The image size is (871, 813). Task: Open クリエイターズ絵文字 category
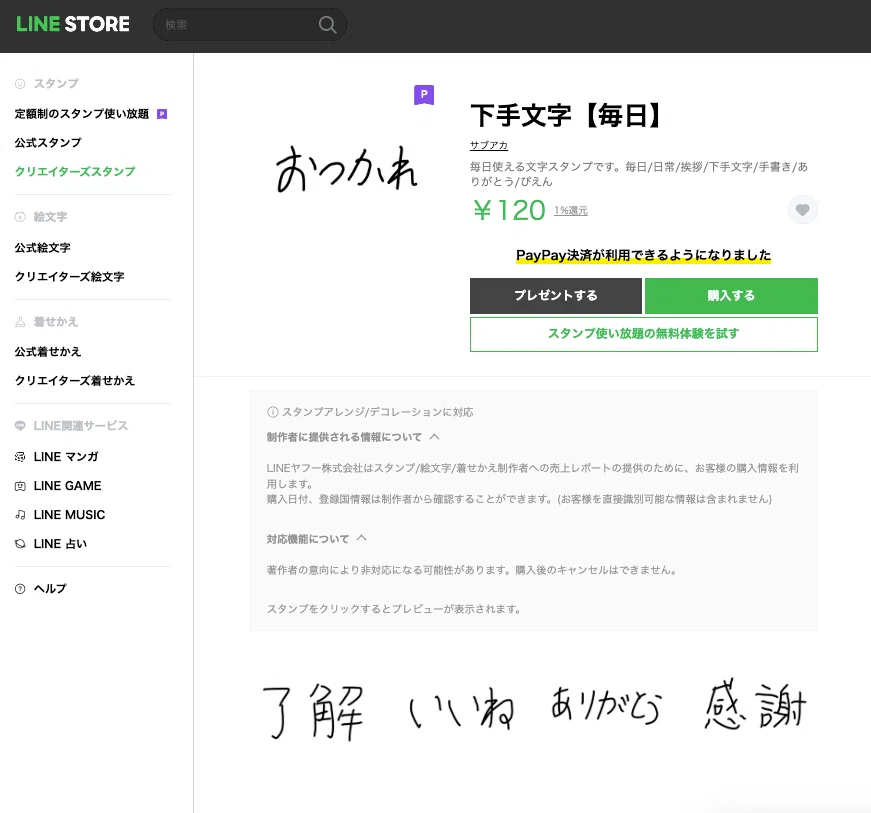tap(69, 277)
